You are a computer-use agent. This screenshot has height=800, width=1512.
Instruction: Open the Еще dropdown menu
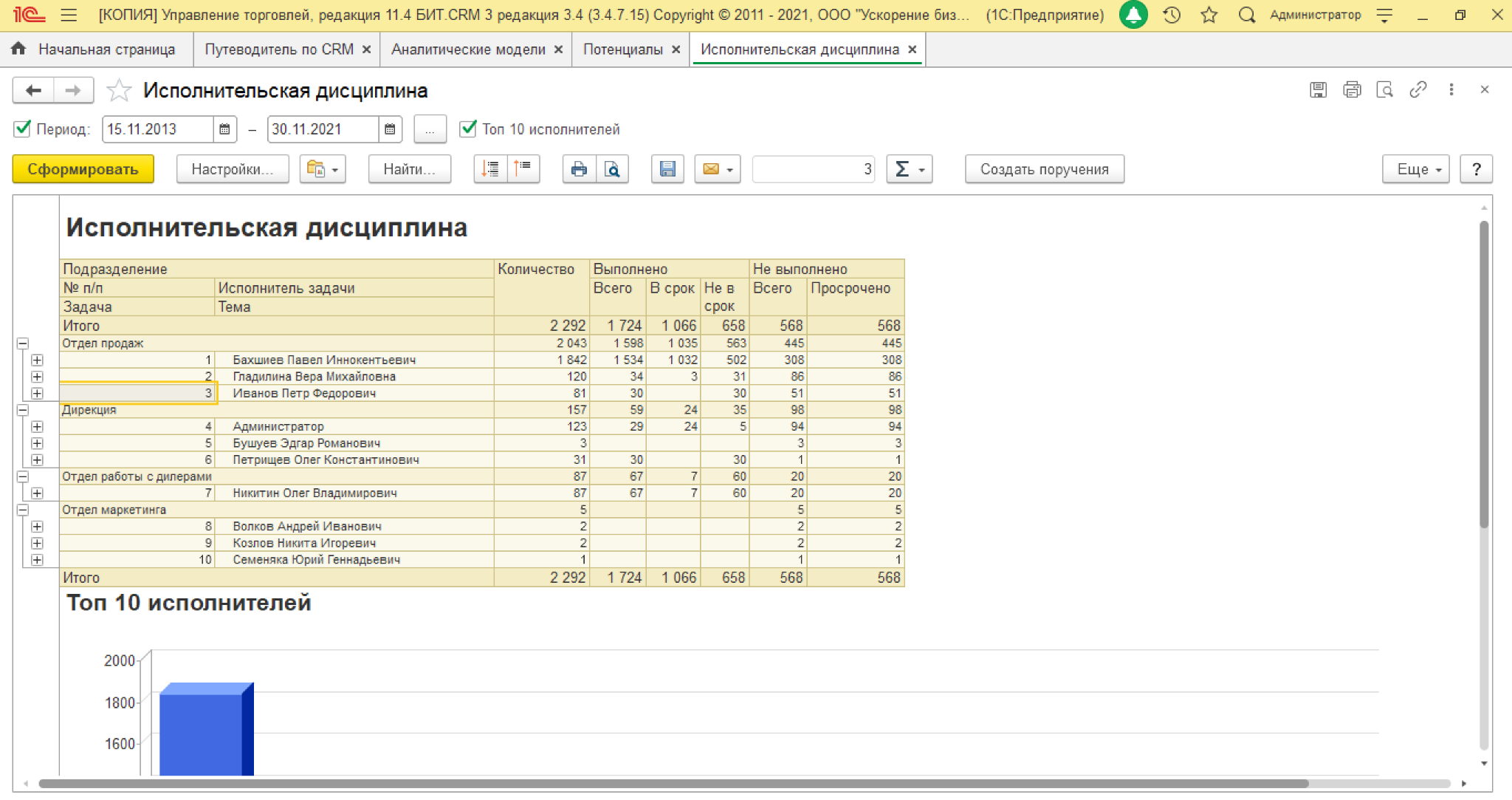1415,169
